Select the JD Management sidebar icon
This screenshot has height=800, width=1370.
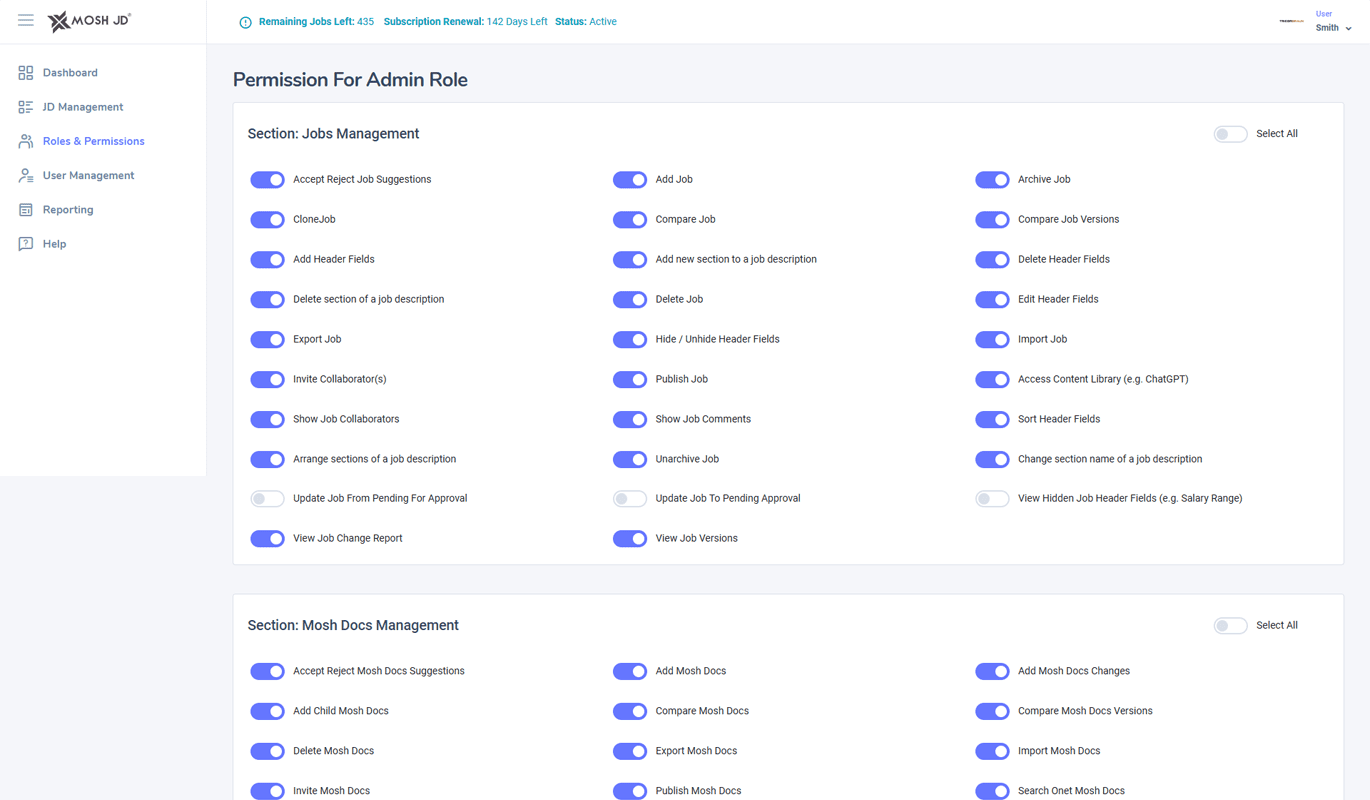point(25,106)
